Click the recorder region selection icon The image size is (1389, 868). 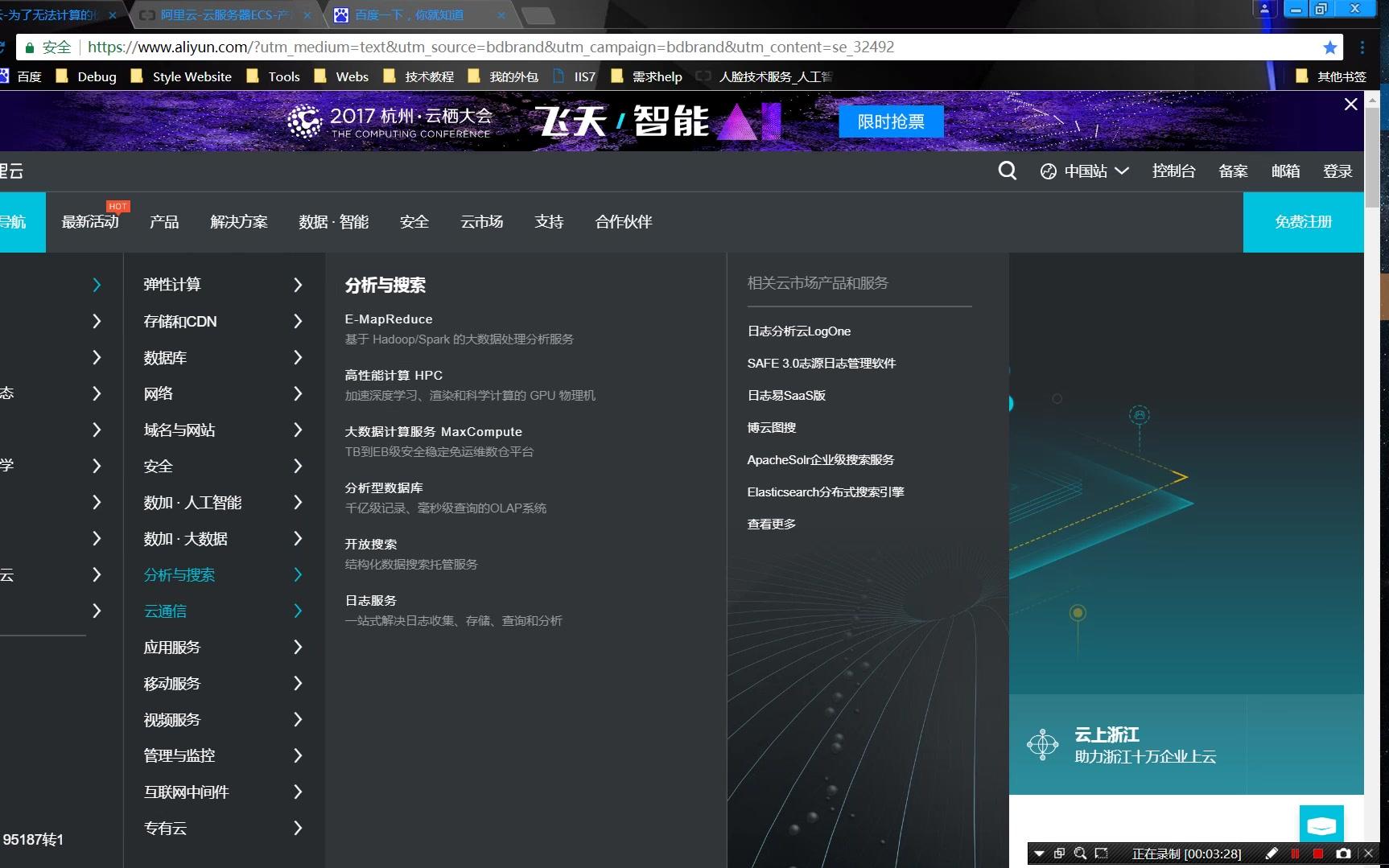(x=1102, y=854)
